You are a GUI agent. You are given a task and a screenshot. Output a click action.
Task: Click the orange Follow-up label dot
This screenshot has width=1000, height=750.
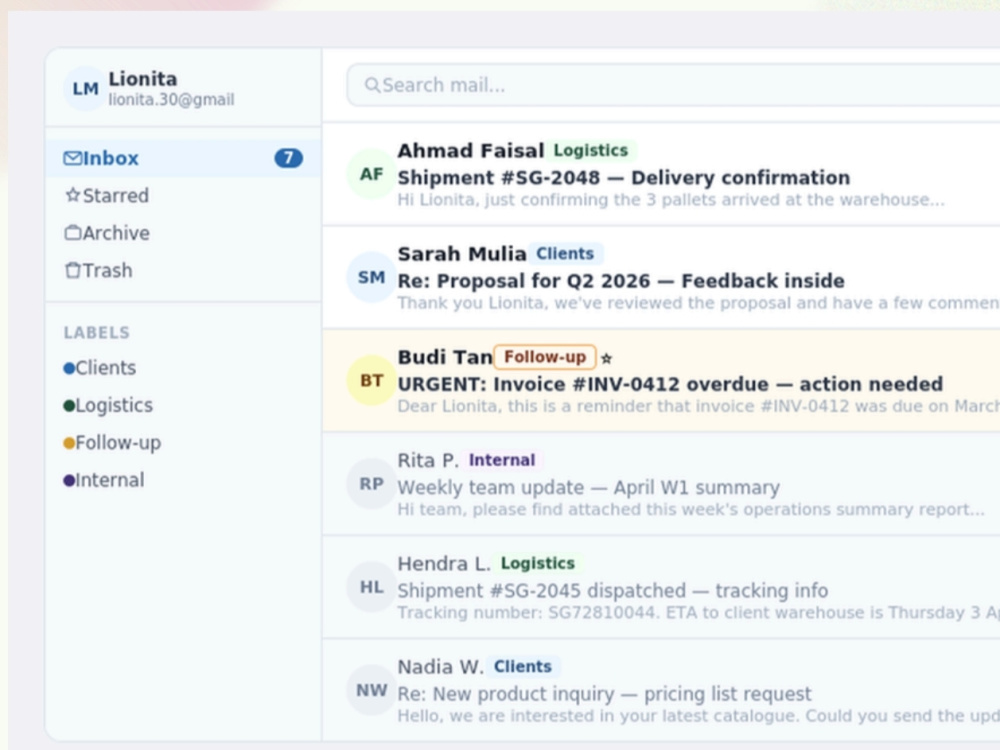pyautogui.click(x=69, y=443)
